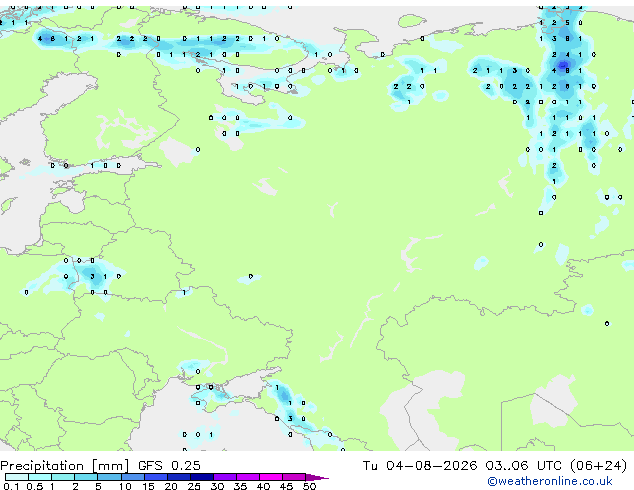Select the 0.5–1 mm legend color box
Viewport: 634px width, 490px height.
pyautogui.click(x=40, y=477)
